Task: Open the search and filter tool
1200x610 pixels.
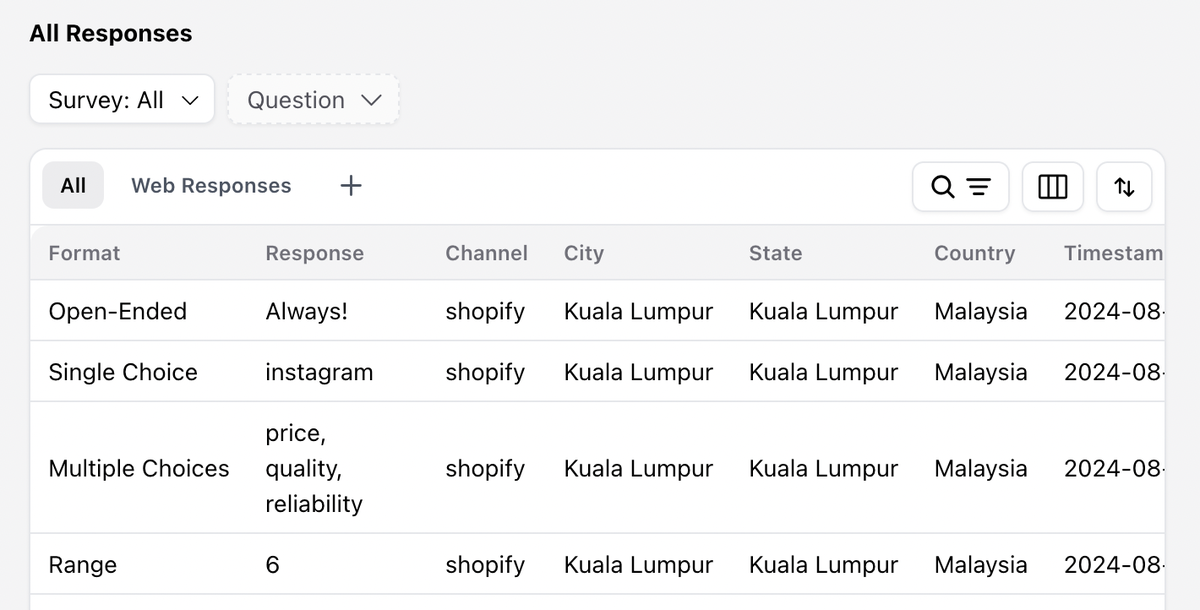Action: click(960, 187)
